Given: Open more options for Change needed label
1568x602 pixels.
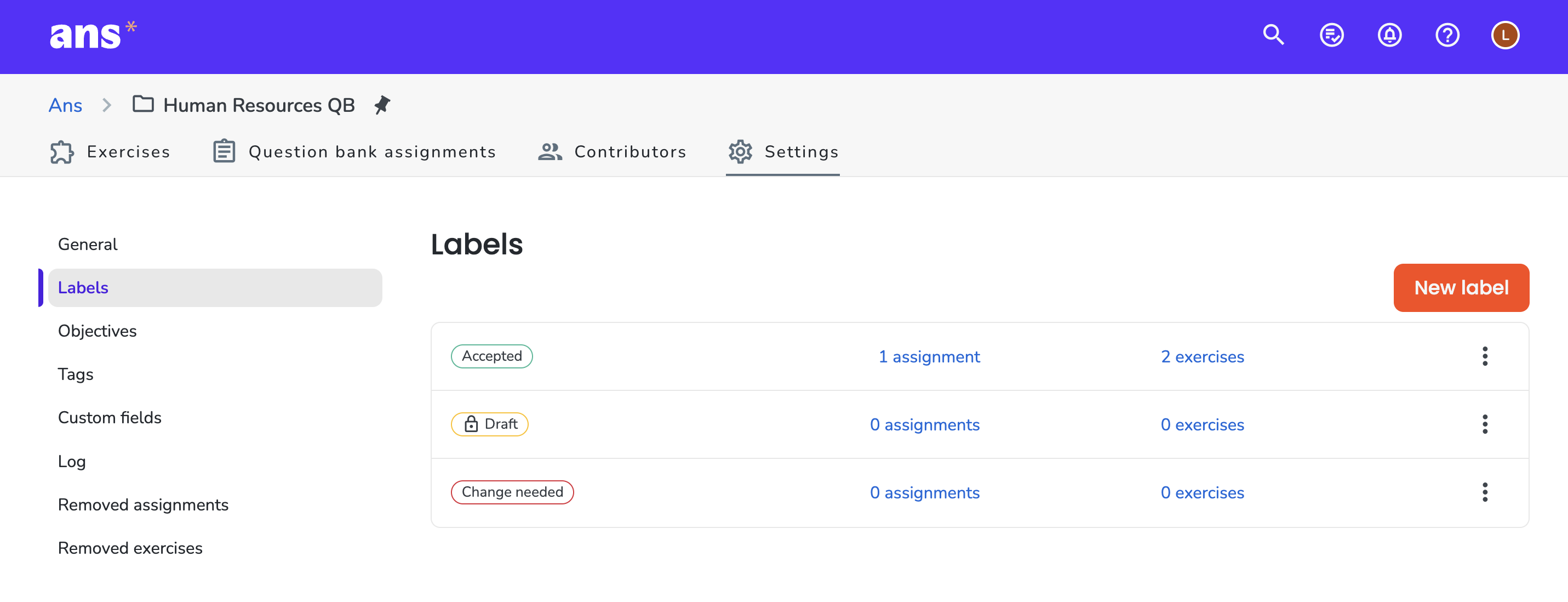Looking at the screenshot, I should (x=1485, y=492).
